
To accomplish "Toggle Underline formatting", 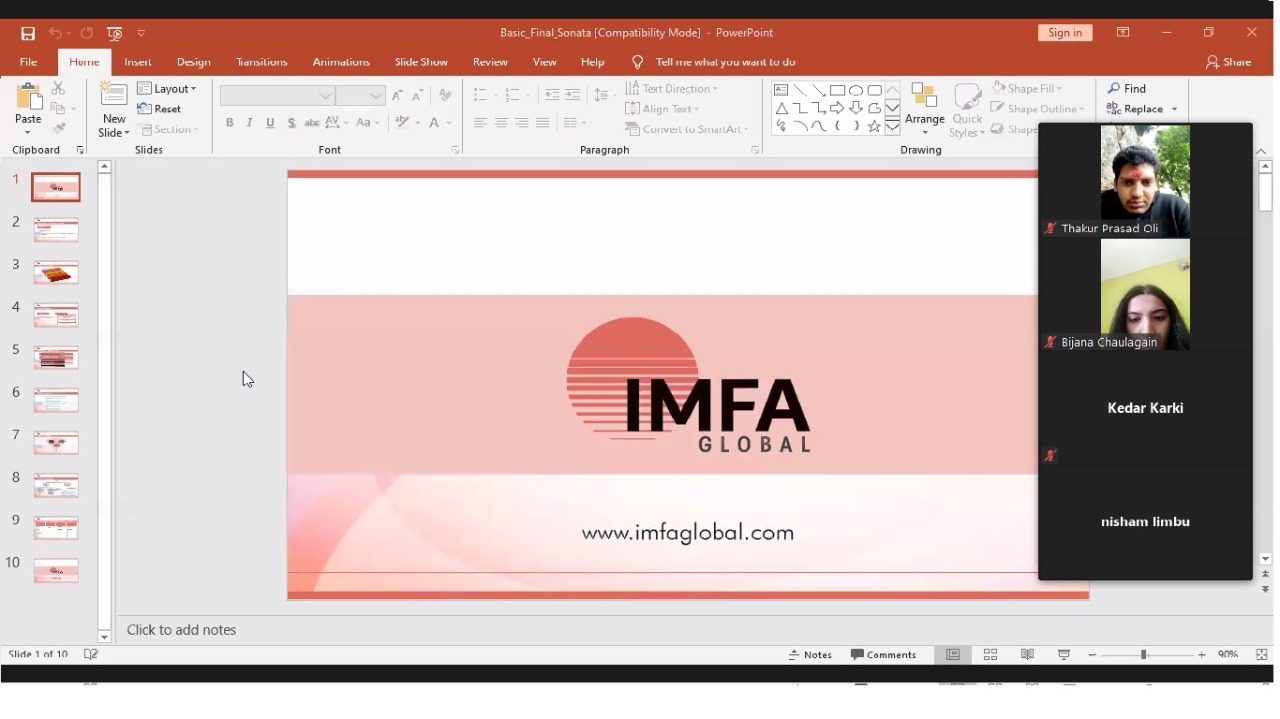I will coord(270,123).
